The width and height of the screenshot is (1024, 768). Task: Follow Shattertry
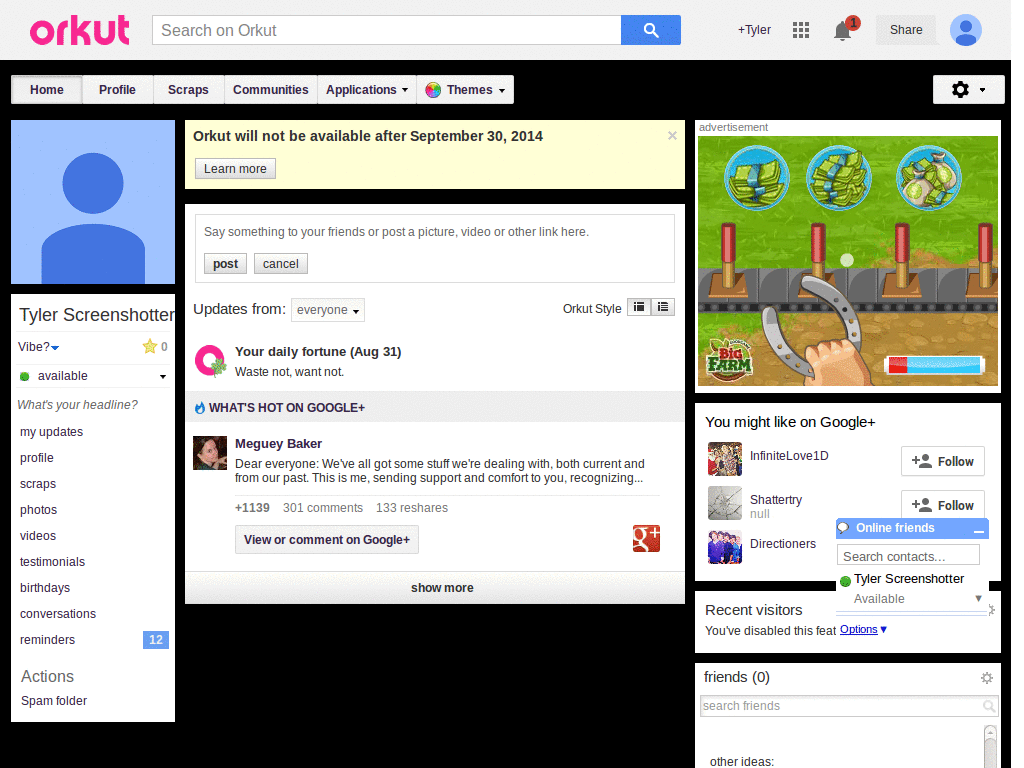tap(943, 505)
